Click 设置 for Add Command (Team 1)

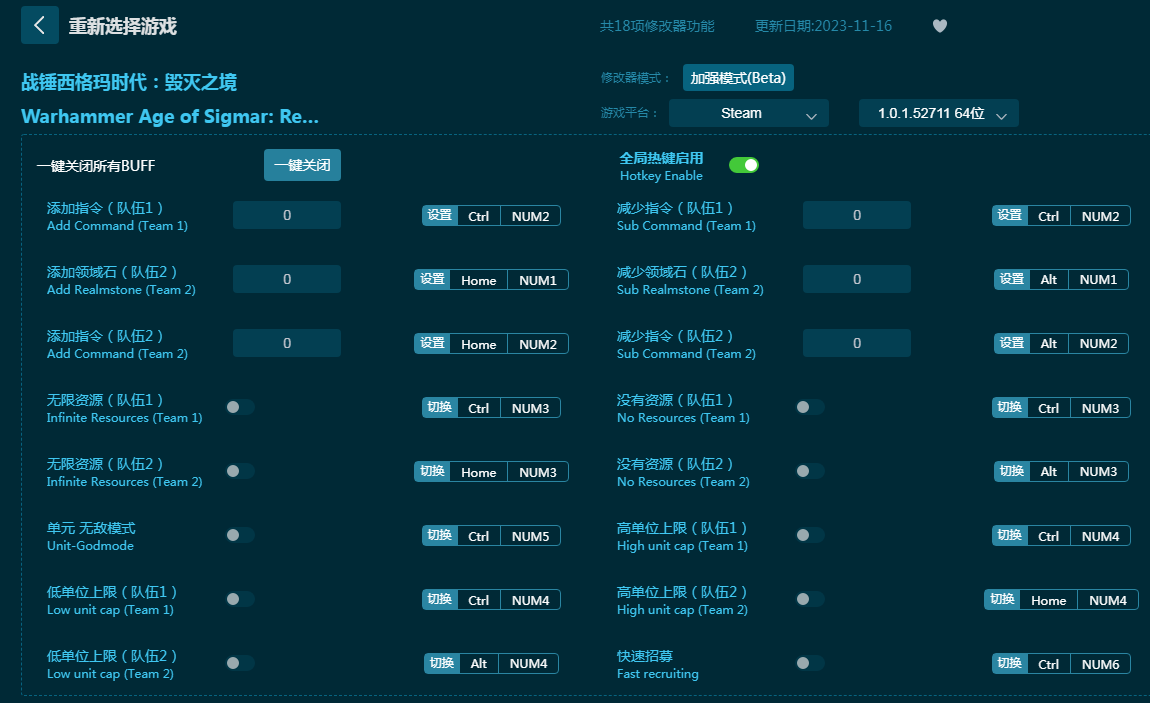pos(440,215)
